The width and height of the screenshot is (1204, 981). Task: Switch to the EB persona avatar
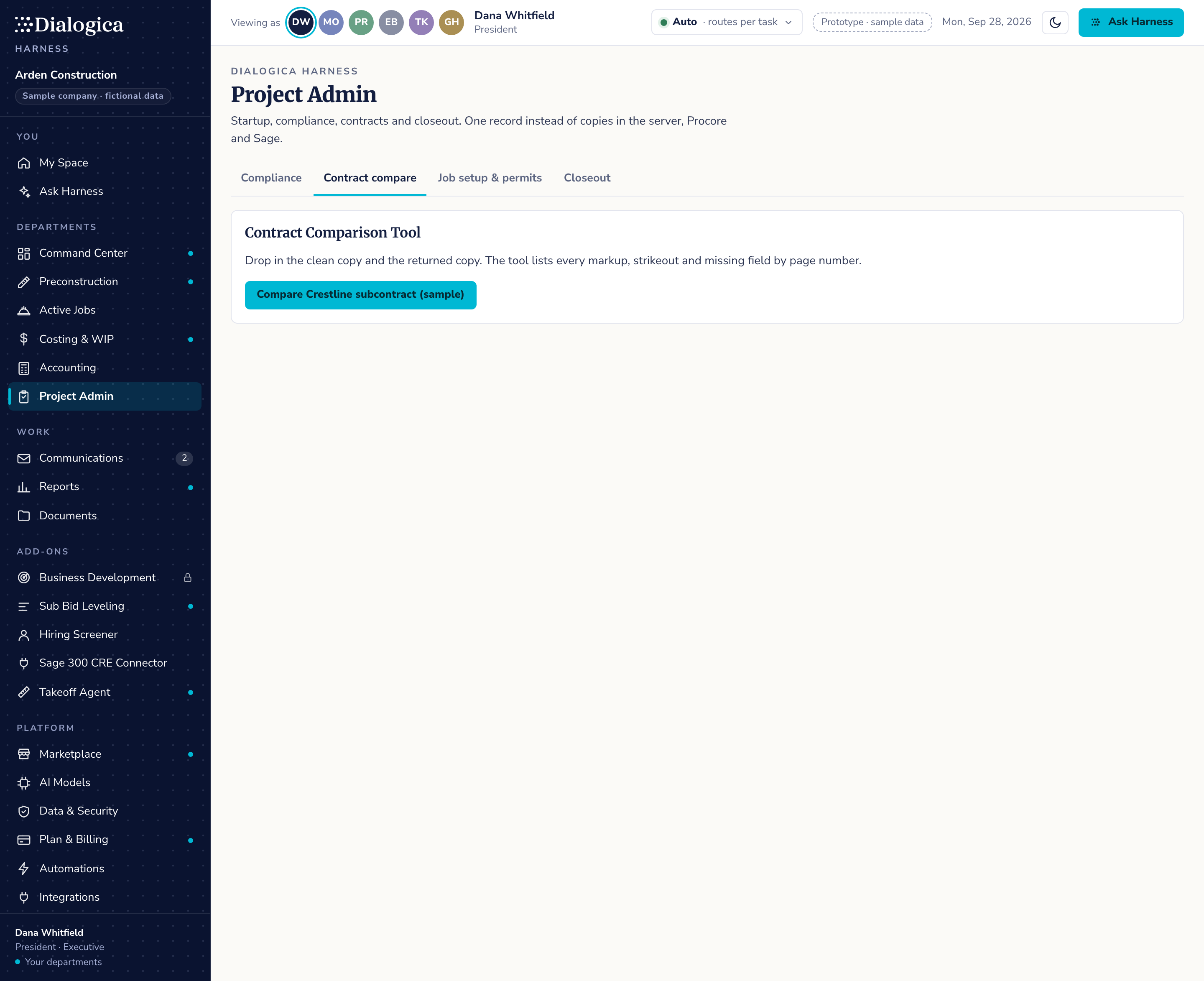click(391, 23)
